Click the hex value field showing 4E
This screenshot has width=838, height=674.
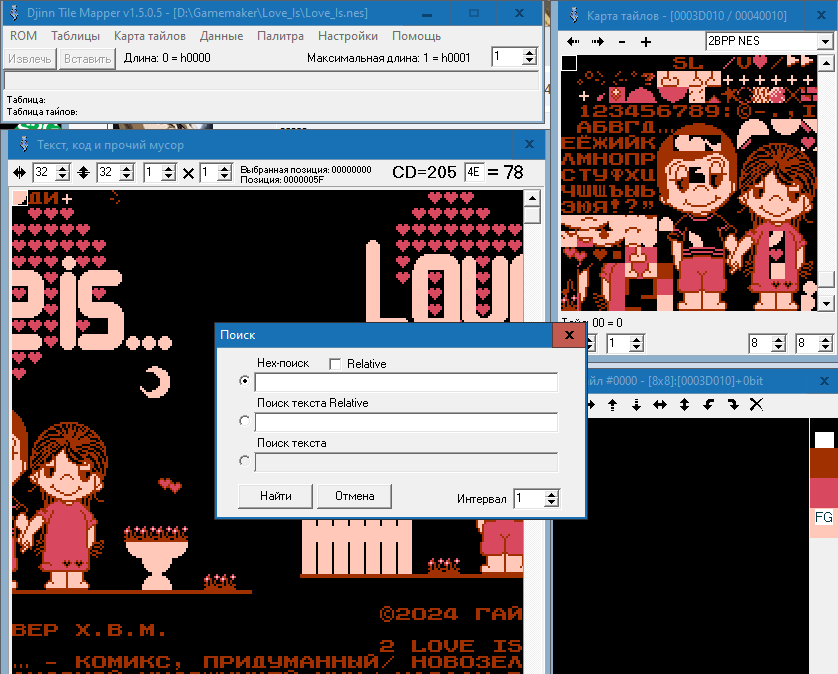474,172
